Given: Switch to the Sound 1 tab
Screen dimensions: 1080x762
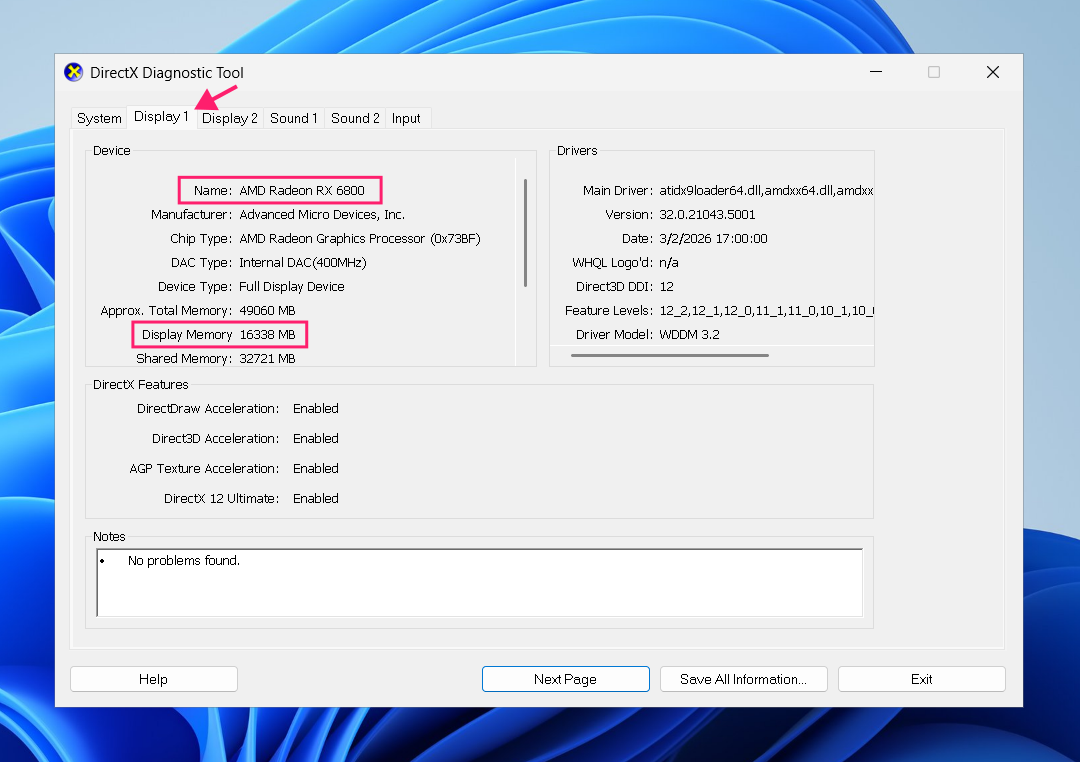Looking at the screenshot, I should (x=293, y=119).
